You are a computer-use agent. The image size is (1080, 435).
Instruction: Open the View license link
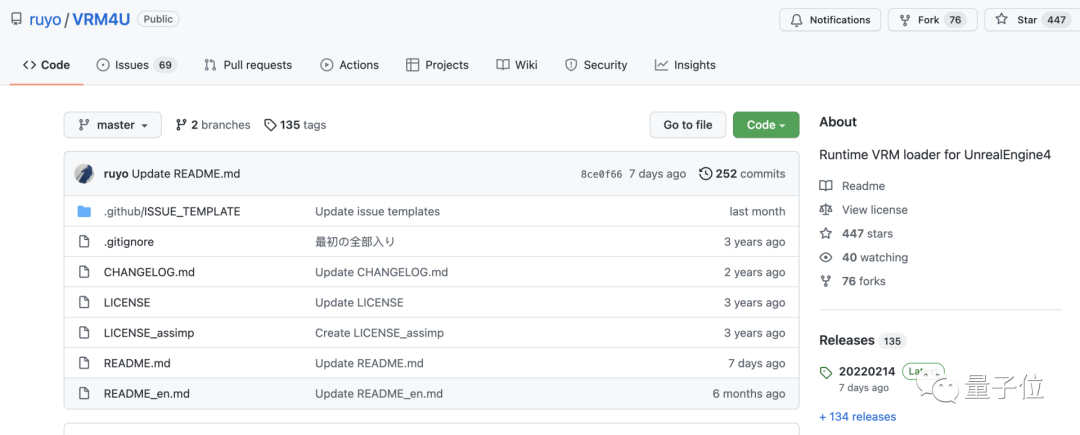click(874, 210)
